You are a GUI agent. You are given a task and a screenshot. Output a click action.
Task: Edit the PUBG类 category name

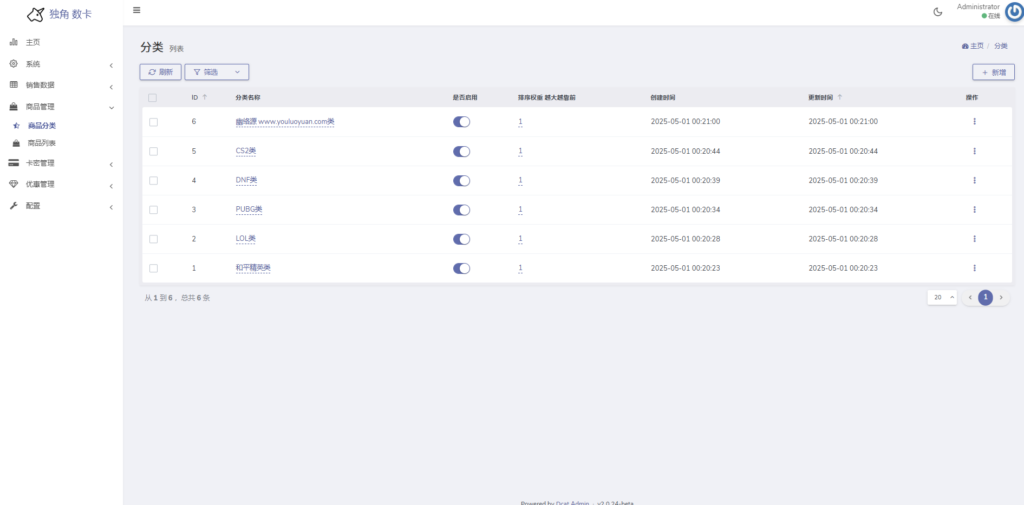pos(249,210)
